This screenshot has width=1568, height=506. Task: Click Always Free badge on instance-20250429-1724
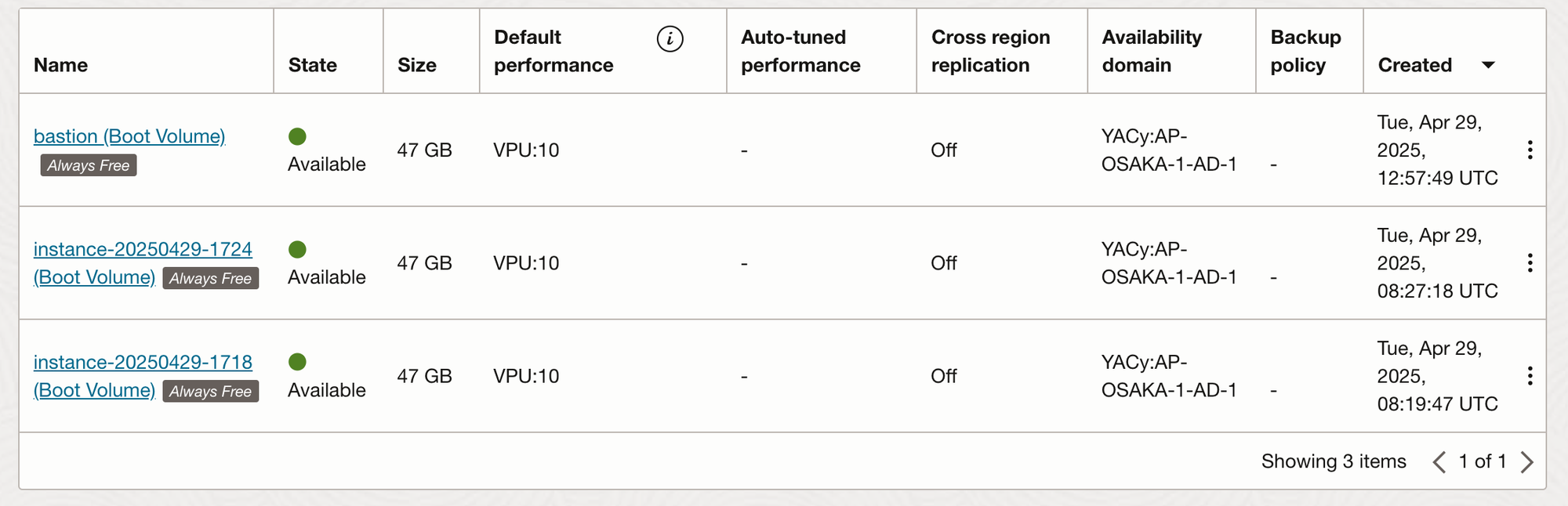(210, 278)
